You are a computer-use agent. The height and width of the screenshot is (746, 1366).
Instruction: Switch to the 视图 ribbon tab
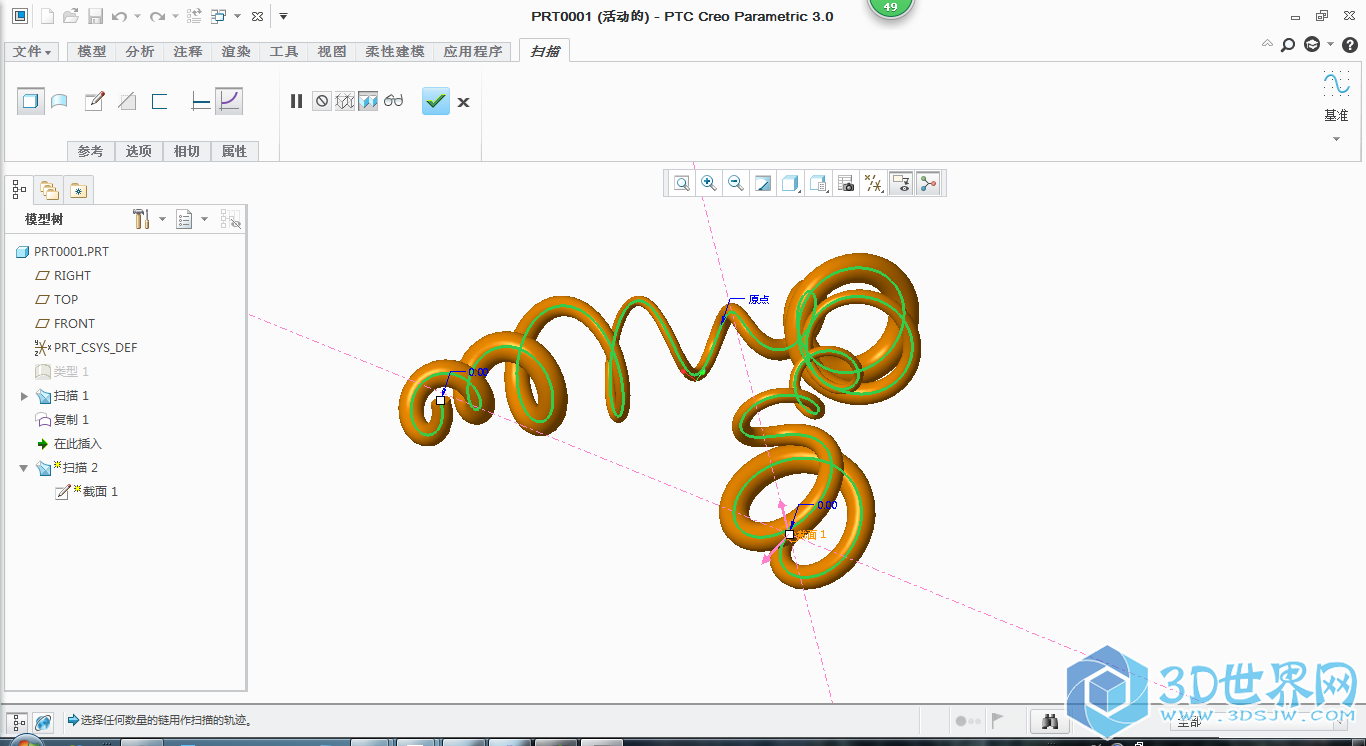click(x=332, y=51)
